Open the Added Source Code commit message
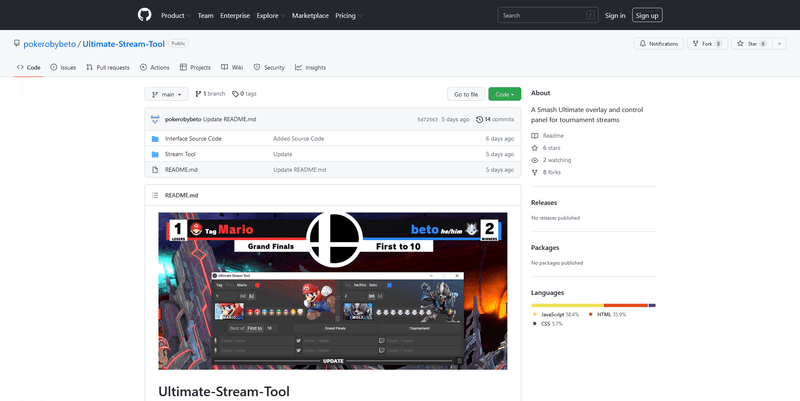800x401 pixels. 298,139
